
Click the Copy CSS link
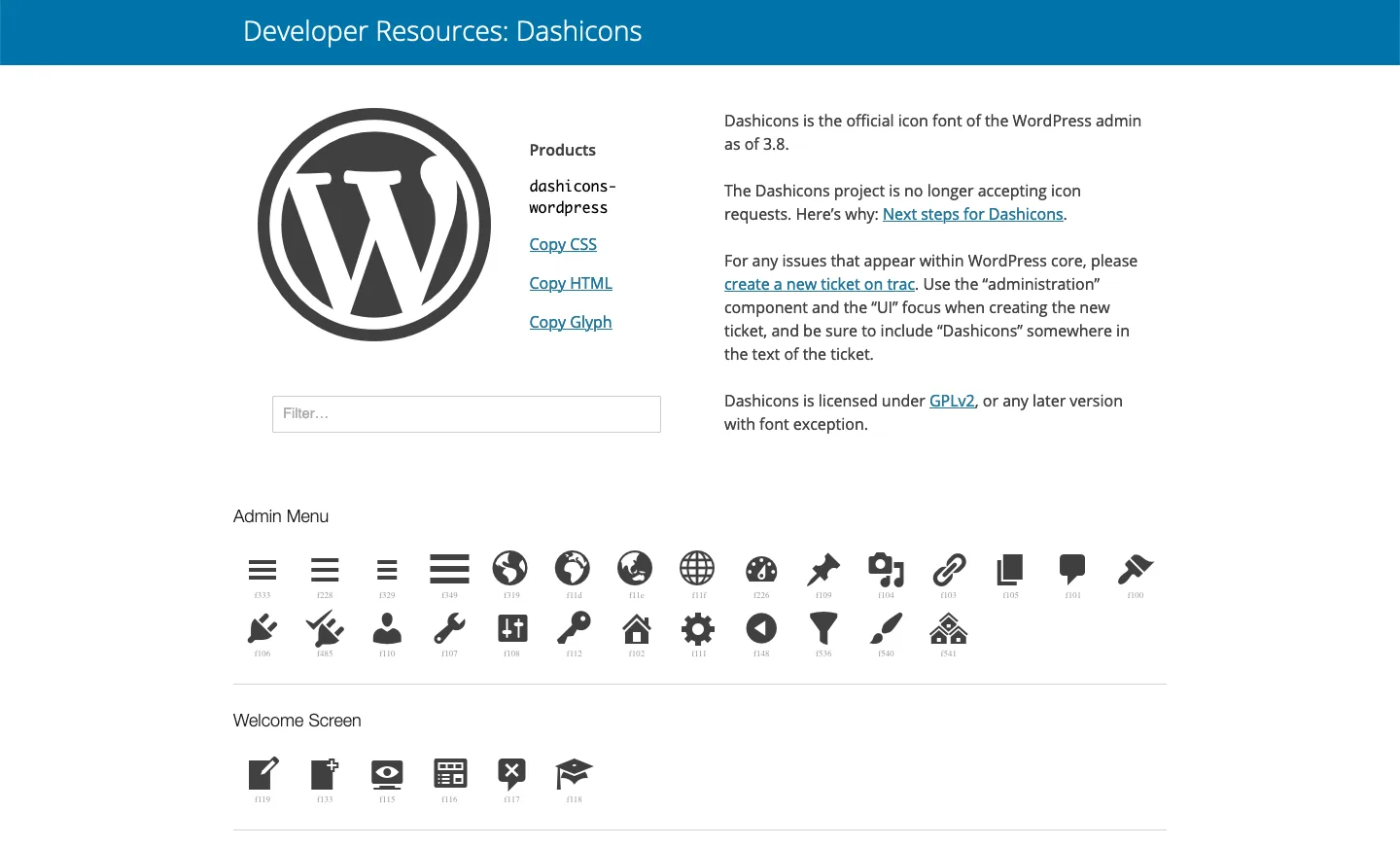point(563,244)
